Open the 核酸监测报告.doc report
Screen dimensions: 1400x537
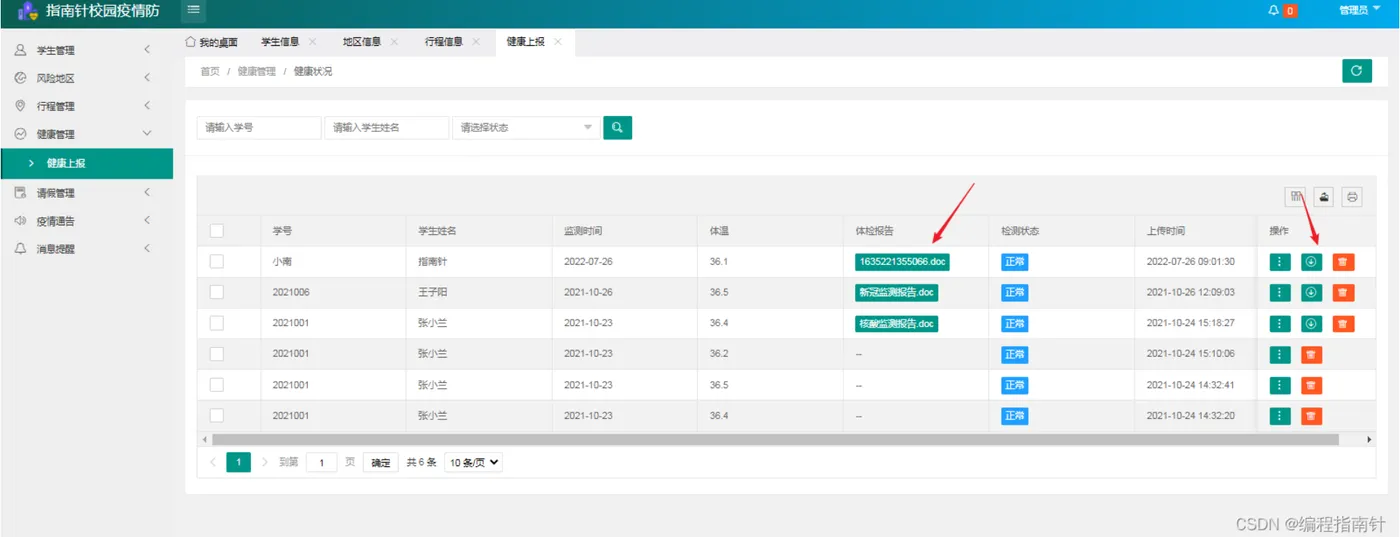click(896, 324)
